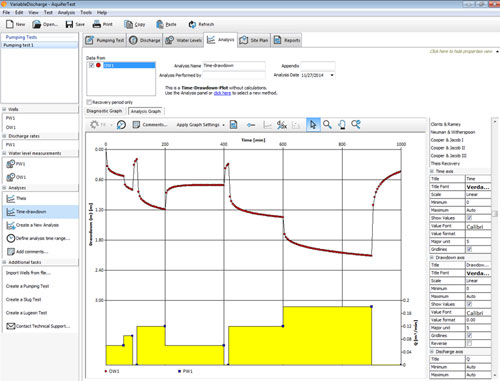Click the Analysis Performed by field
Image resolution: width=500 pixels, height=381 pixels.
pos(234,75)
